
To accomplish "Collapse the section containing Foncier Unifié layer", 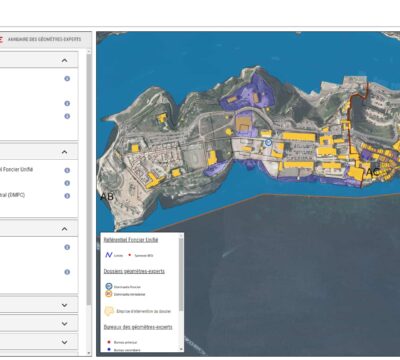I will pyautogui.click(x=64, y=152).
